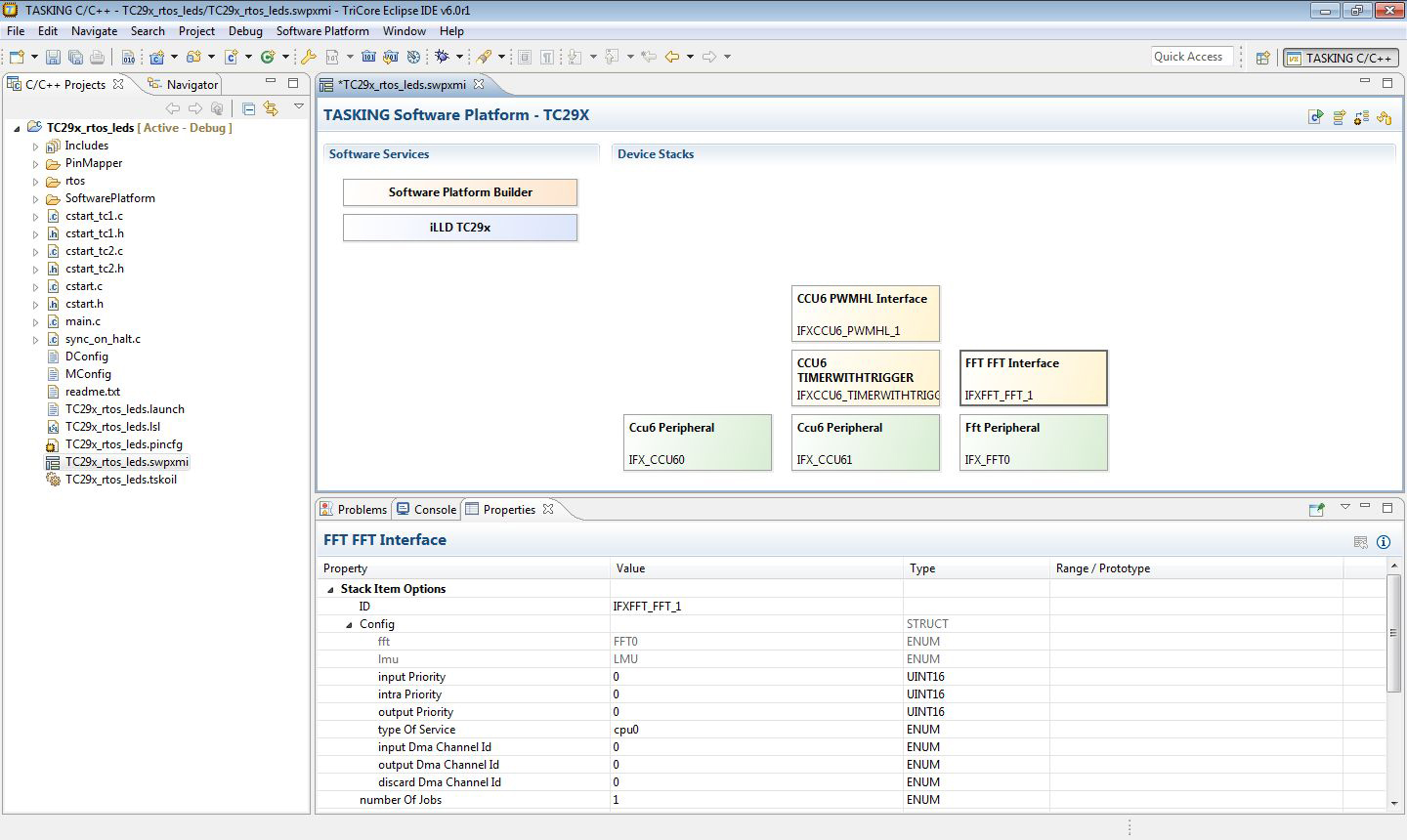Select the Ccu6 Peripheral IFX_CCU60 block
1407x840 pixels.
tap(698, 442)
